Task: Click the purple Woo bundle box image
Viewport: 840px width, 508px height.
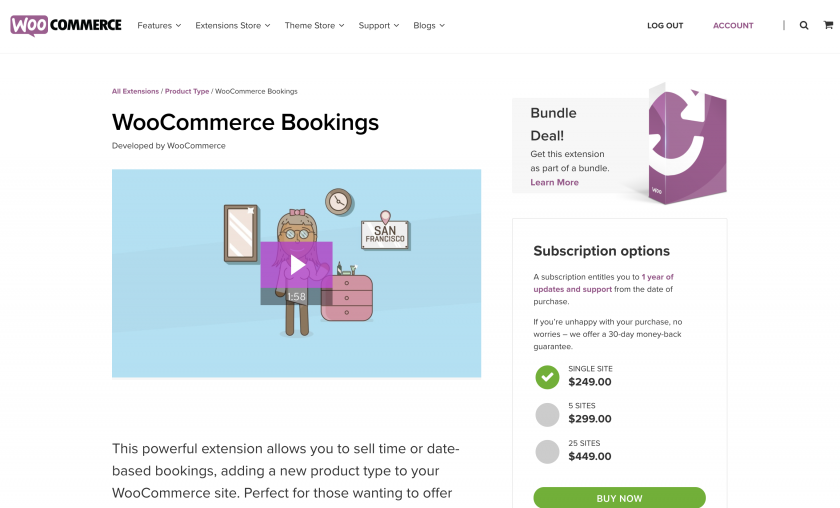Action: [x=687, y=144]
